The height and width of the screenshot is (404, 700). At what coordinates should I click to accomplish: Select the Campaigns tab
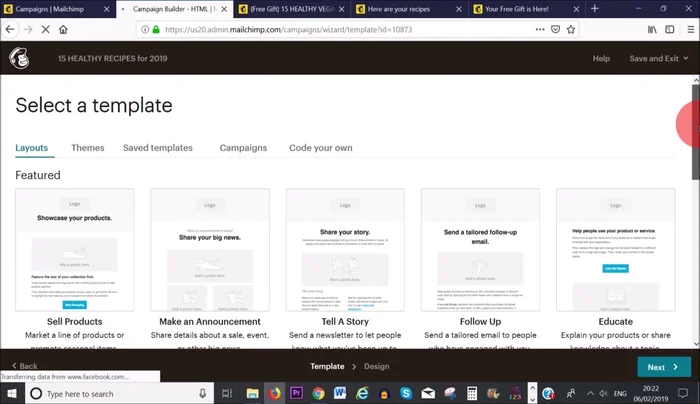point(243,148)
